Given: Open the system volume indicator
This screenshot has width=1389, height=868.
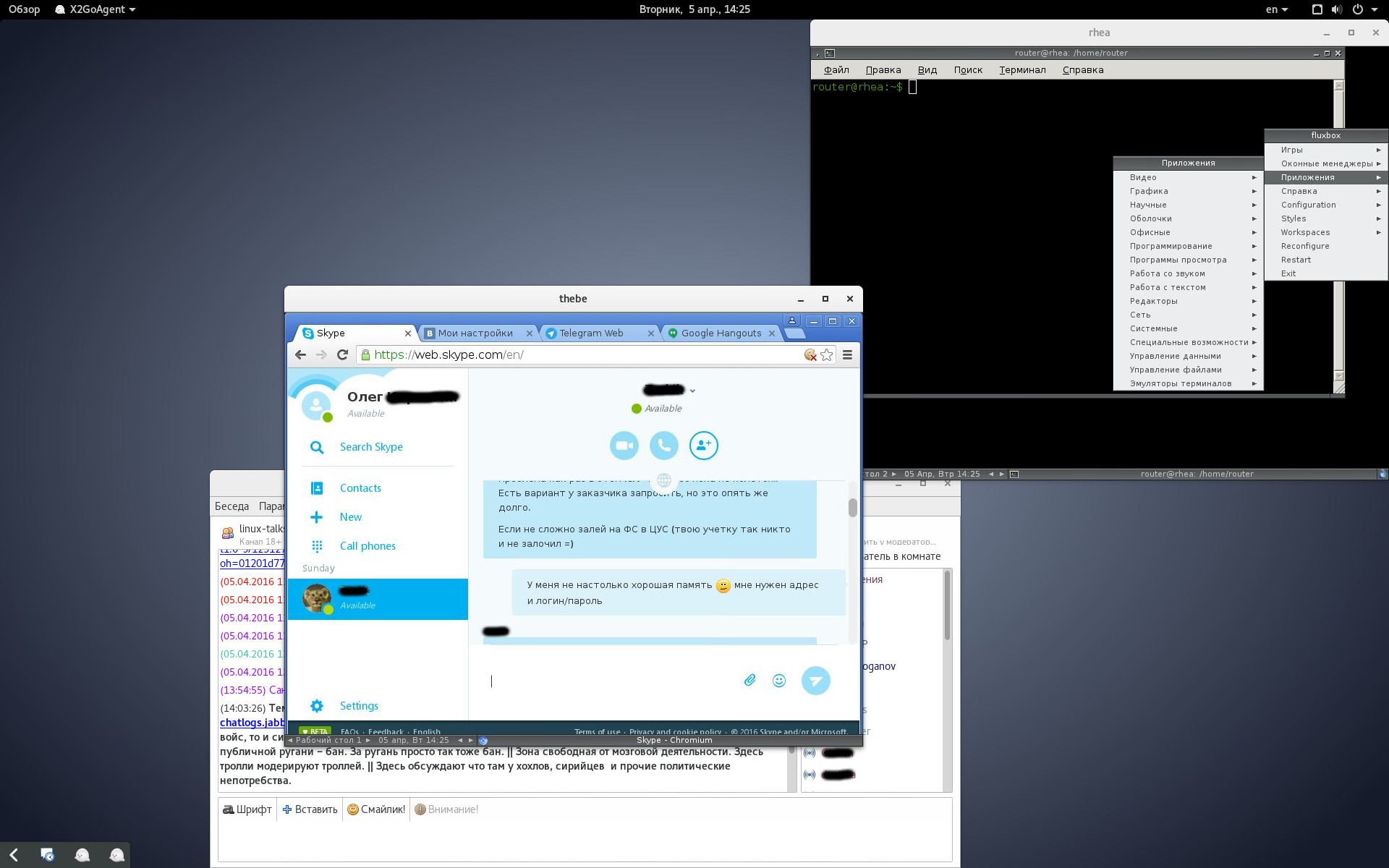Looking at the screenshot, I should coord(1337,9).
